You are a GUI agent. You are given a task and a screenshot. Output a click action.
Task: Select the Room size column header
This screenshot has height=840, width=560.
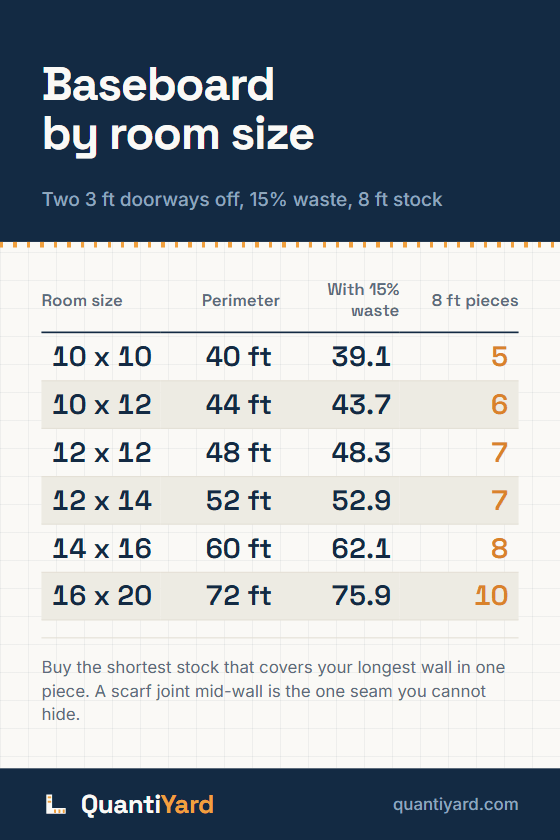coord(82,301)
